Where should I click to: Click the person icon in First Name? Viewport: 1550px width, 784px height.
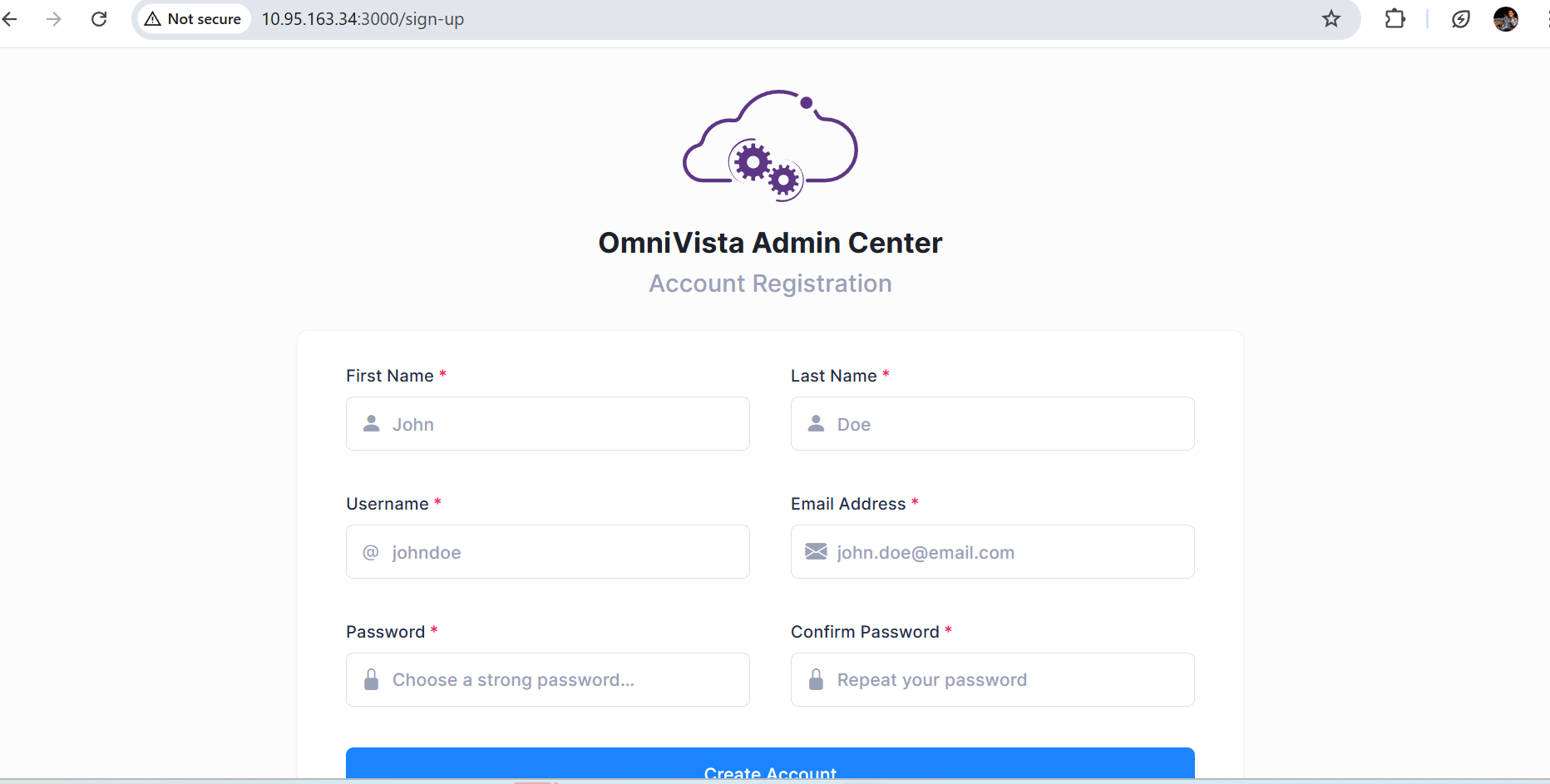[372, 424]
